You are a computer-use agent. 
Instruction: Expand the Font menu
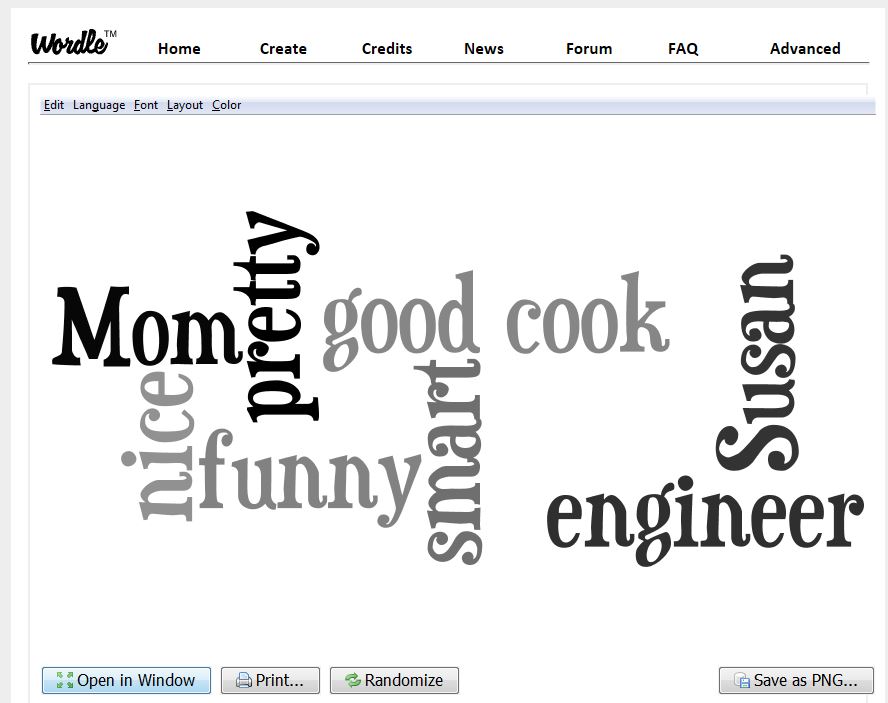(x=146, y=105)
